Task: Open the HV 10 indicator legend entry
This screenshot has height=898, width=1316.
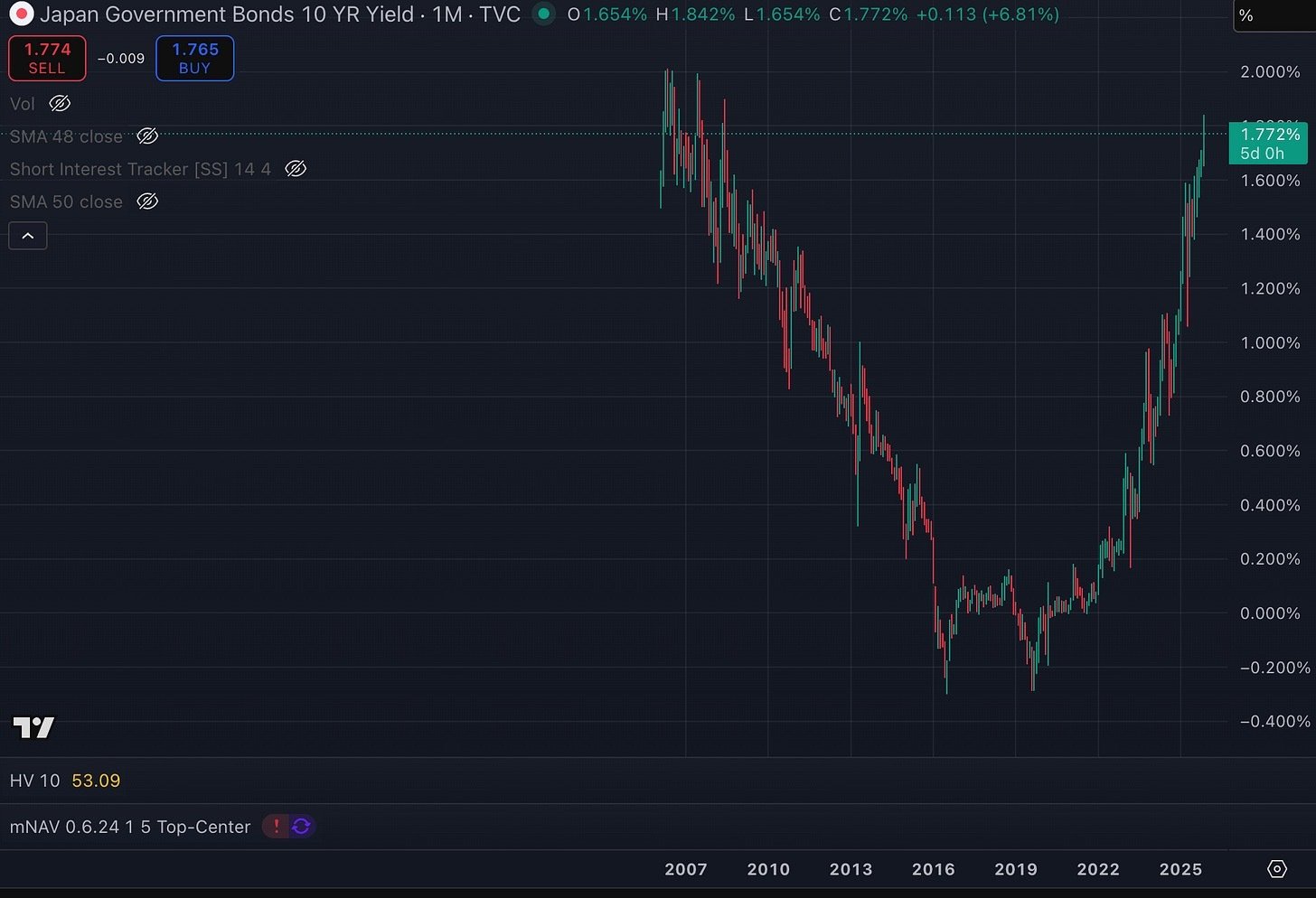Action: [34, 780]
